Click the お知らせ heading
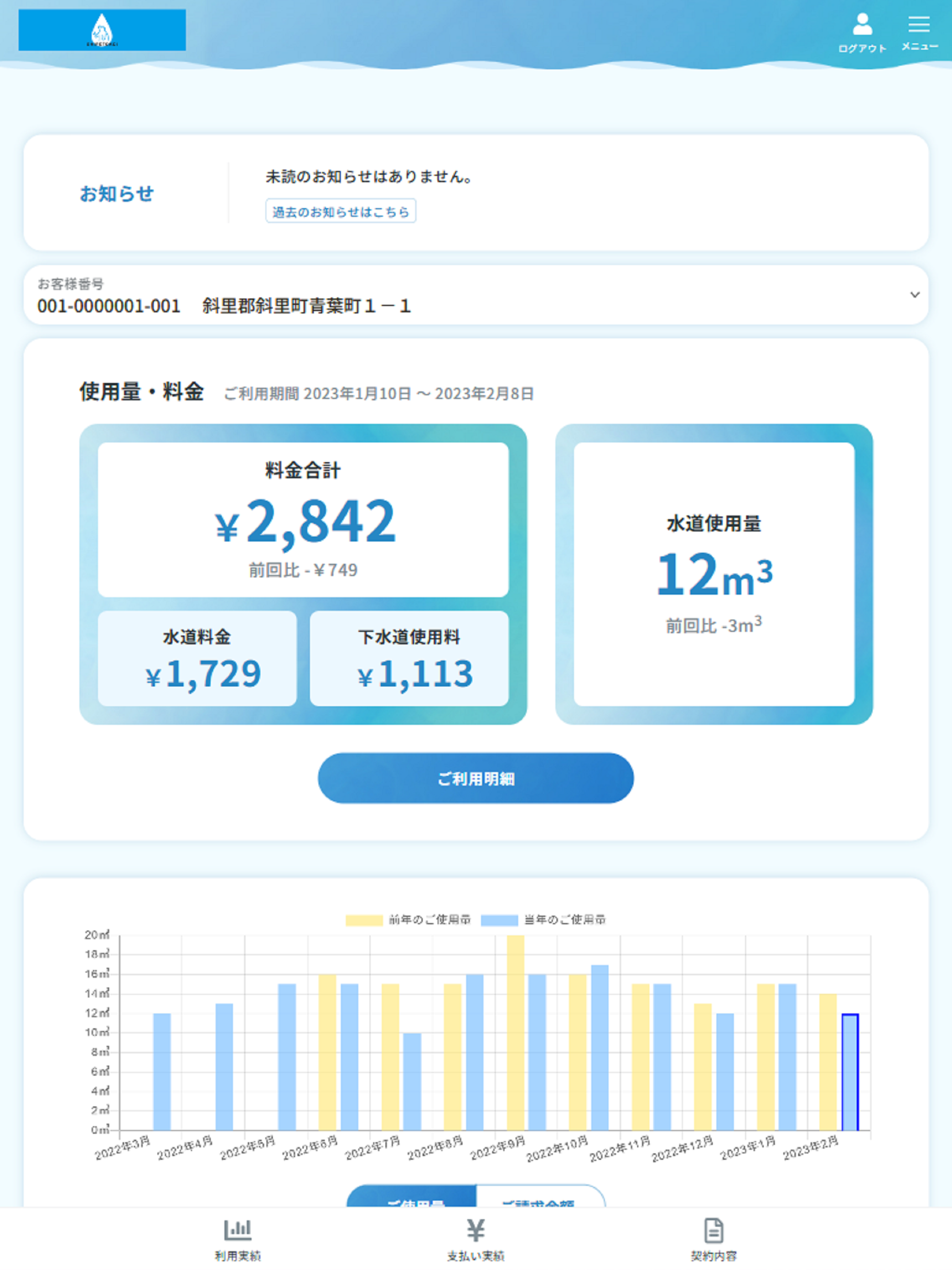 [x=117, y=193]
